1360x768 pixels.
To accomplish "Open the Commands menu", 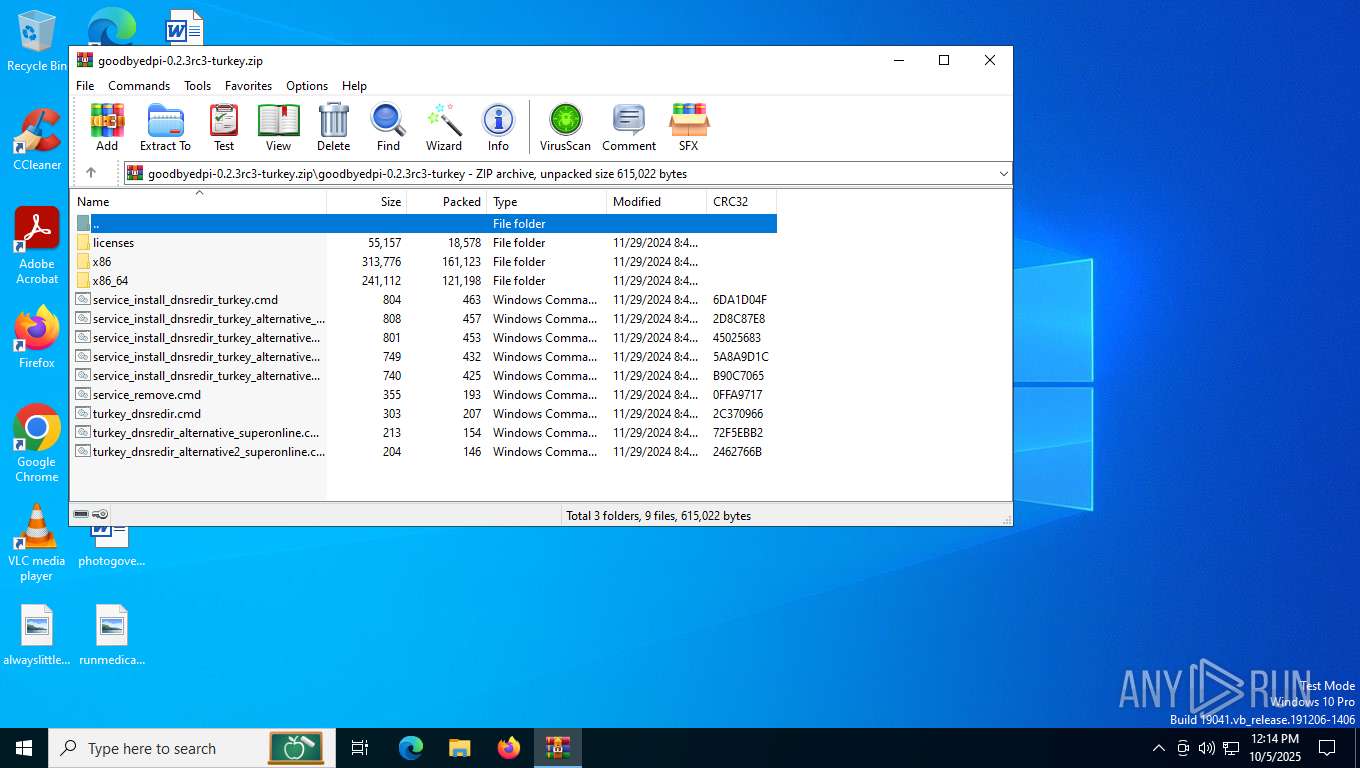I will click(139, 86).
